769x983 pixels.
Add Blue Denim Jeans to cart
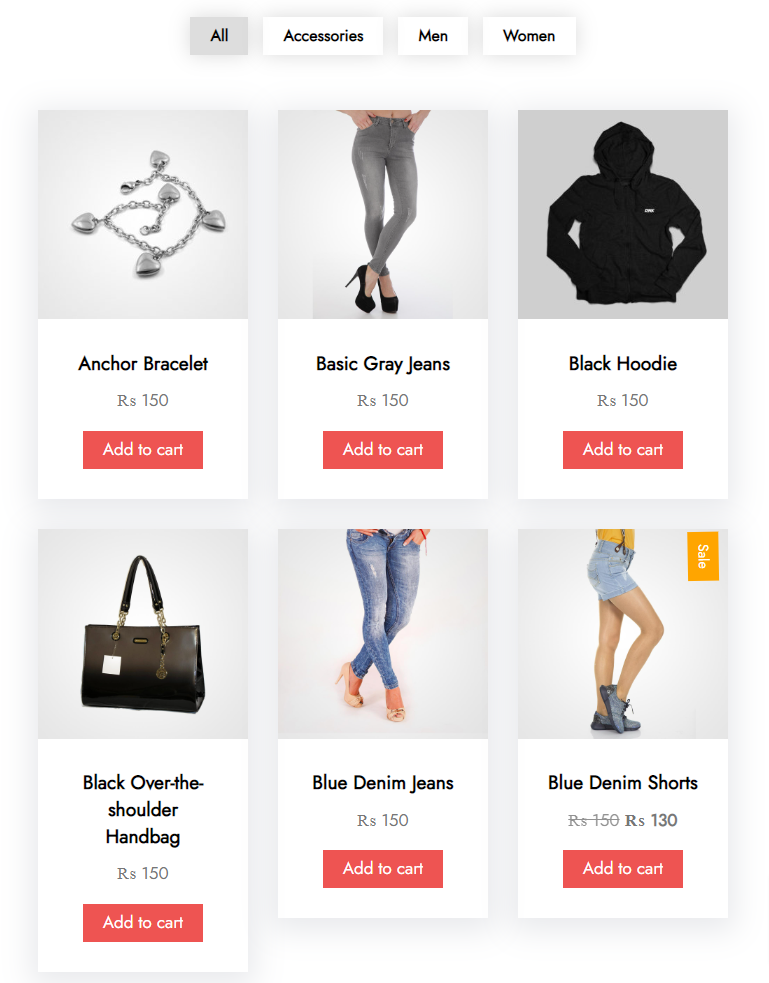pos(383,869)
